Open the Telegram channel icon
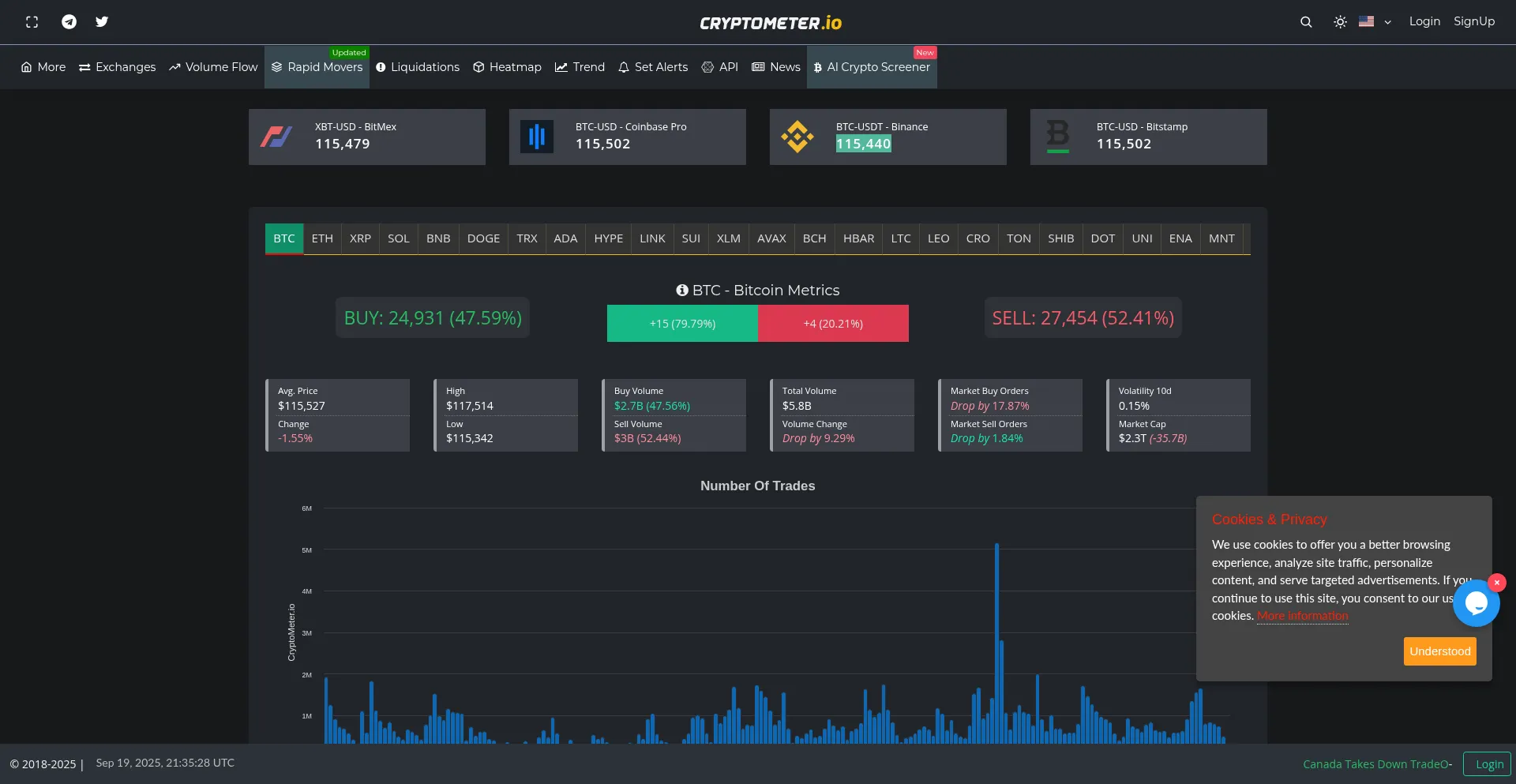The image size is (1516, 784). pyautogui.click(x=69, y=22)
